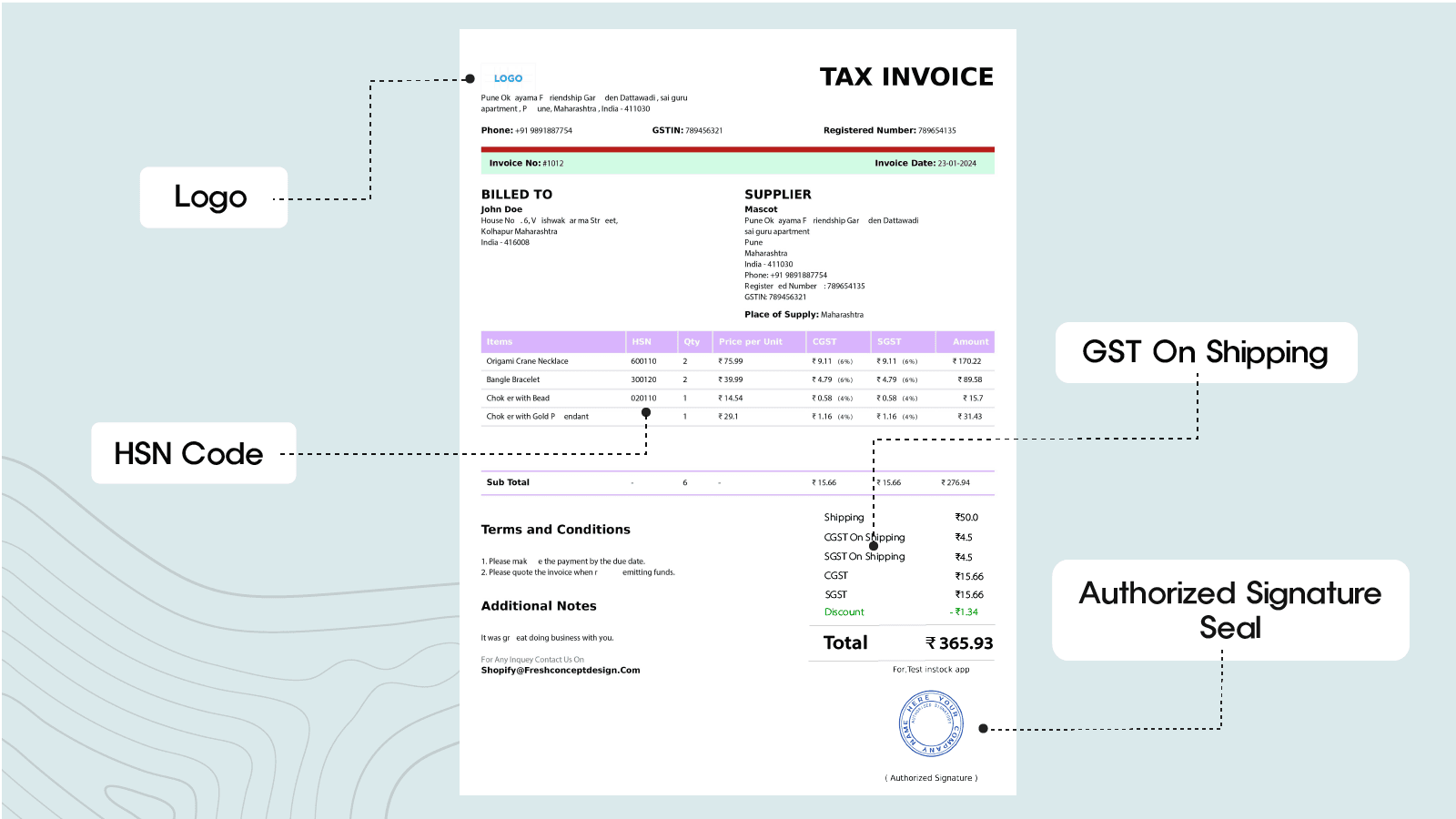
Task: Click the round blue authorized signature stamp
Action: point(930,723)
